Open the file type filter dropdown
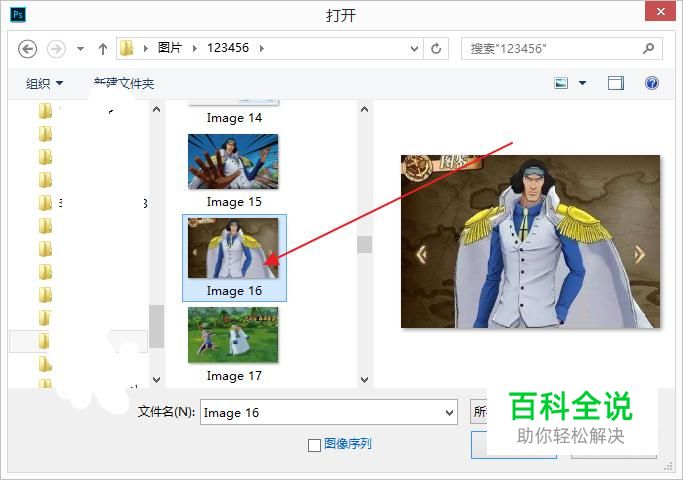 (479, 411)
